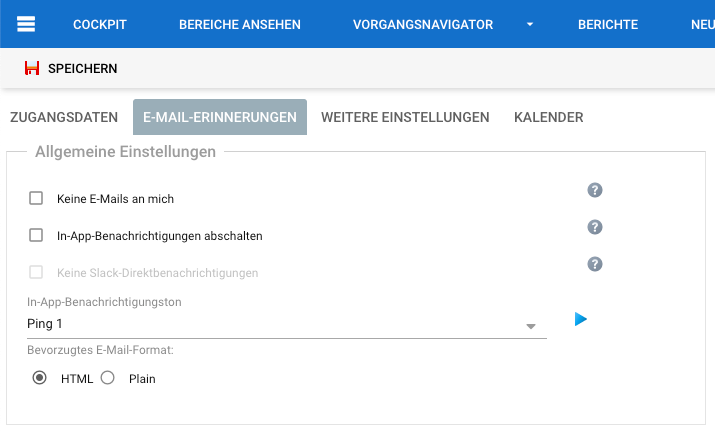Viewport: 715px width, 433px height.
Task: Open the Berichte menu item
Action: tap(608, 25)
